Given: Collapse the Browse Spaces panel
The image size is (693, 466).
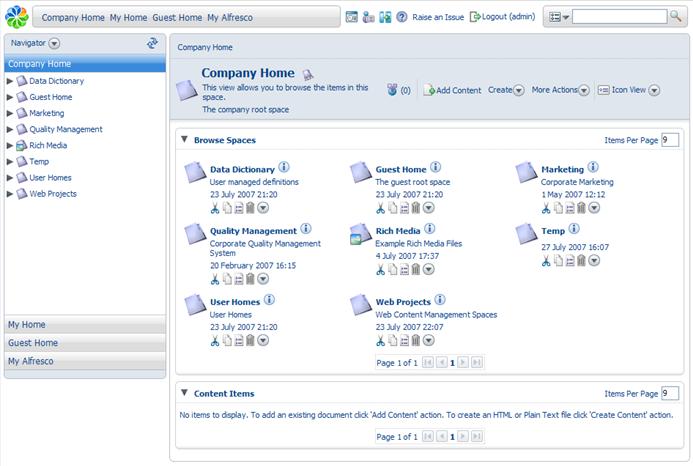Looking at the screenshot, I should point(184,139).
